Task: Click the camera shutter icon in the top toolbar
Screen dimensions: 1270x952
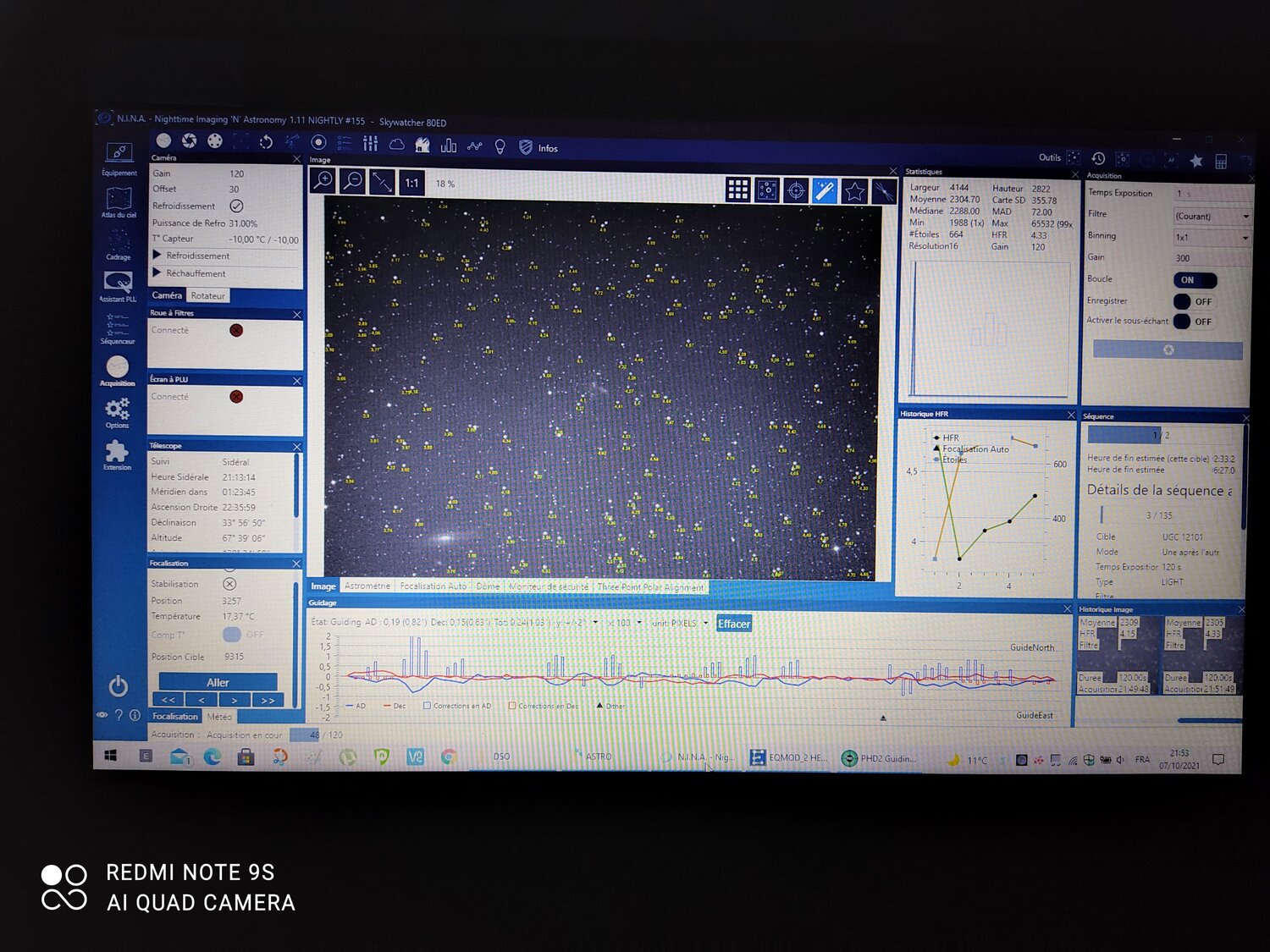Action: (x=189, y=140)
